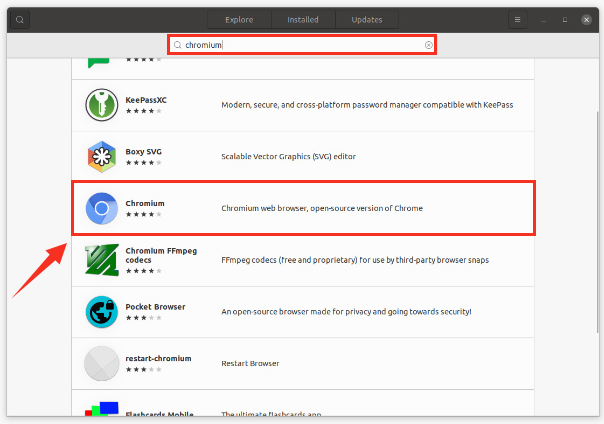Click the star rating under Chromium
The width and height of the screenshot is (604, 424).
pyautogui.click(x=144, y=214)
